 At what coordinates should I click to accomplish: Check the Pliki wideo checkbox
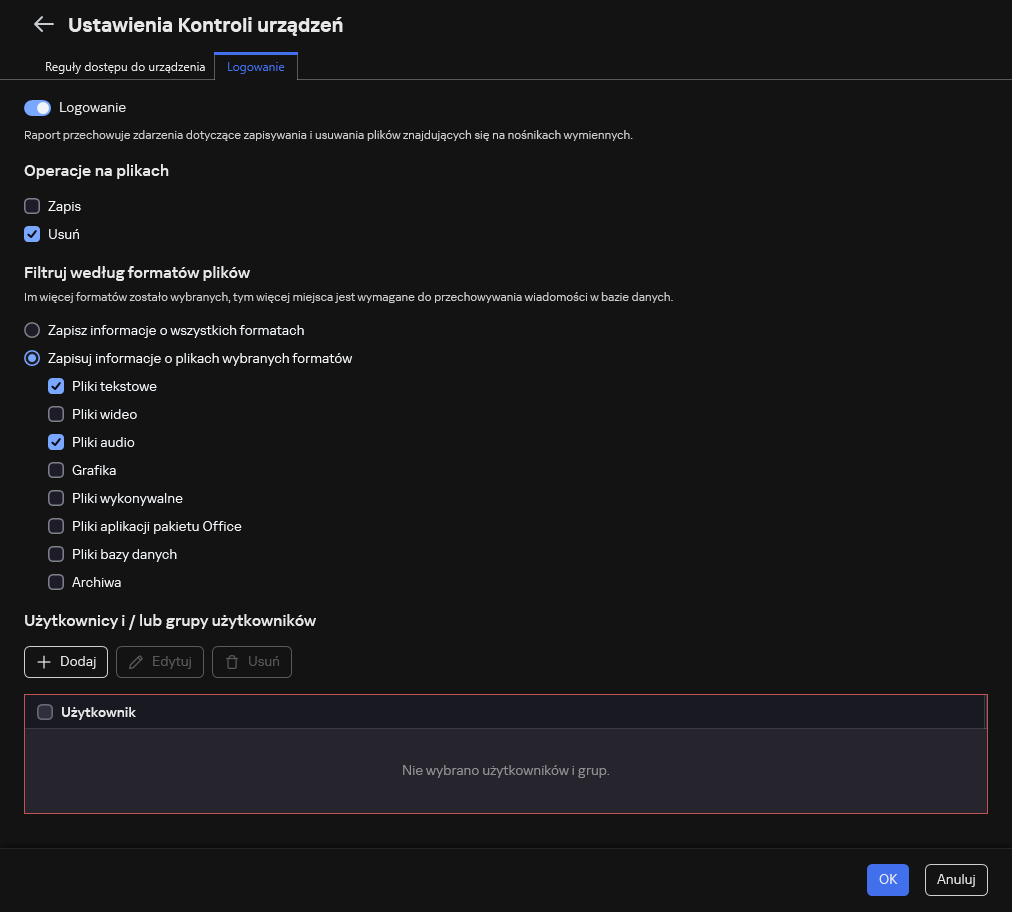(x=56, y=414)
